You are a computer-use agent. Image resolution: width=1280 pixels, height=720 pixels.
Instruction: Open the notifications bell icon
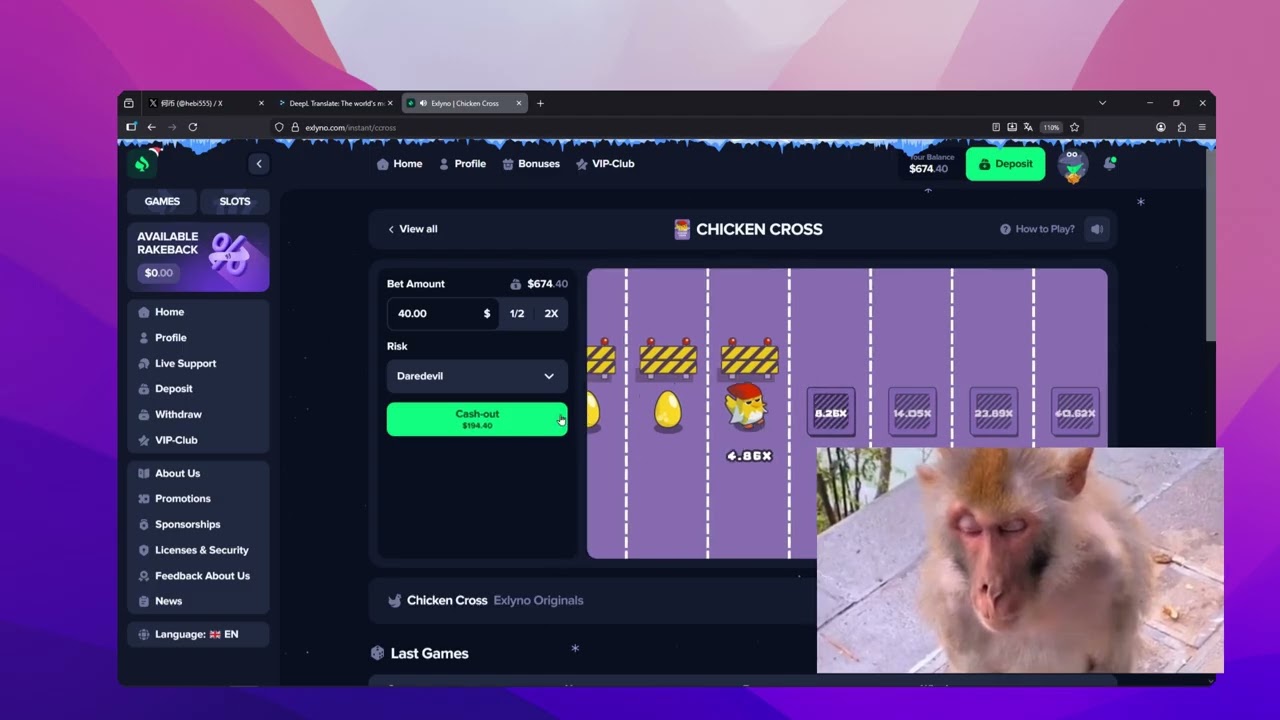[x=1109, y=163]
